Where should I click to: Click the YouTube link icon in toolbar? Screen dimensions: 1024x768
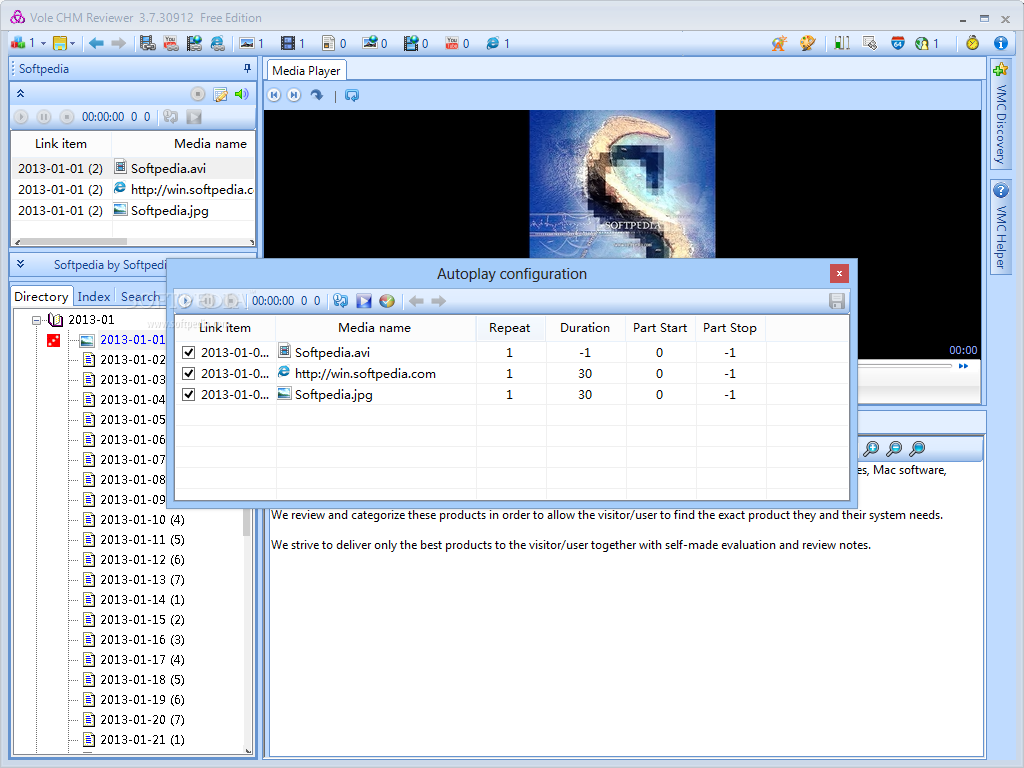pos(170,43)
